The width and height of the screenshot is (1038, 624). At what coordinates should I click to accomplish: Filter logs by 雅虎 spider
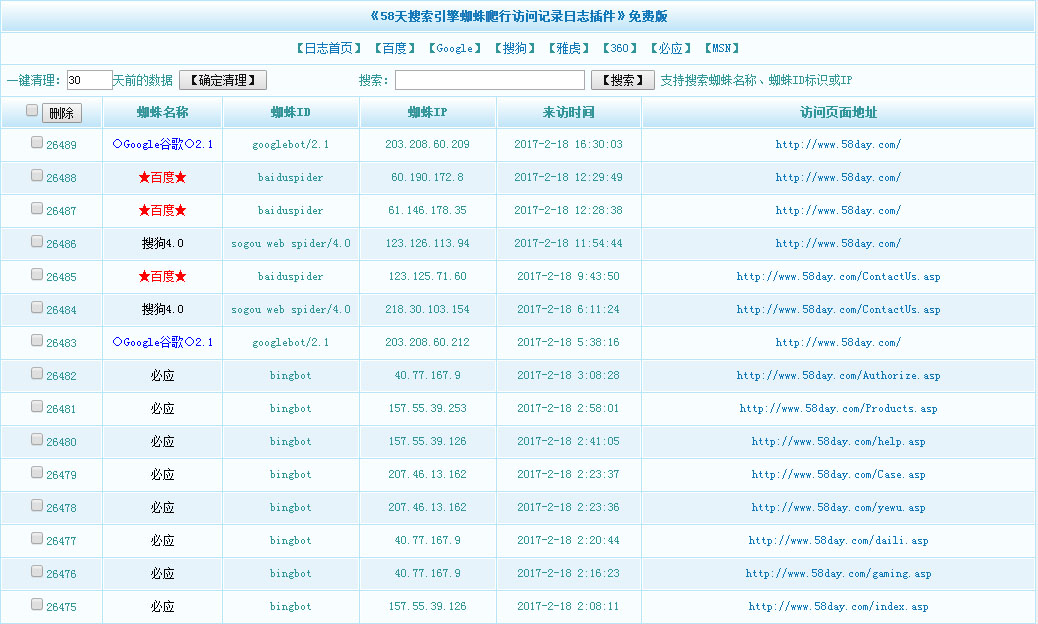(x=569, y=48)
